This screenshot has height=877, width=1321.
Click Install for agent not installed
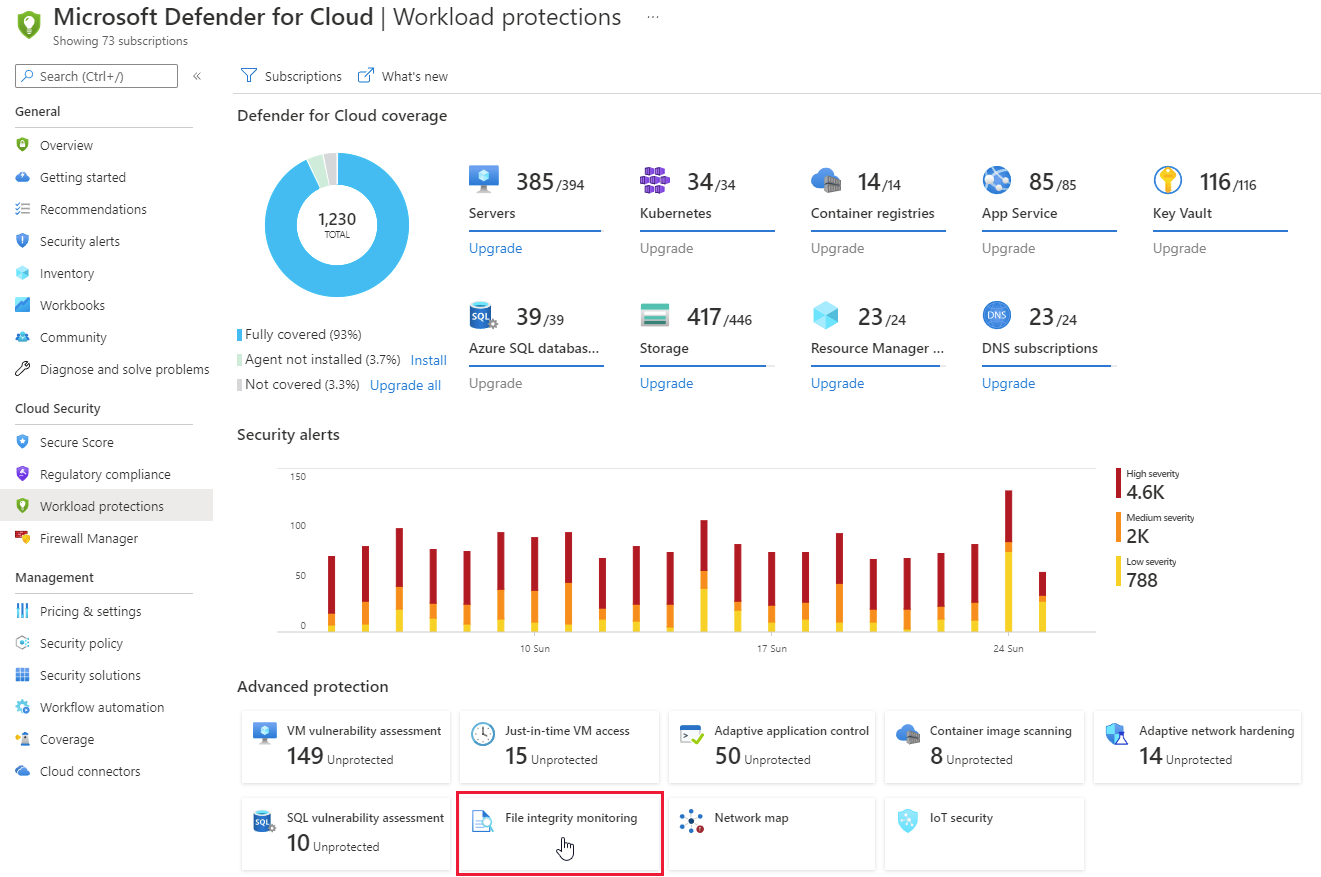pos(429,360)
